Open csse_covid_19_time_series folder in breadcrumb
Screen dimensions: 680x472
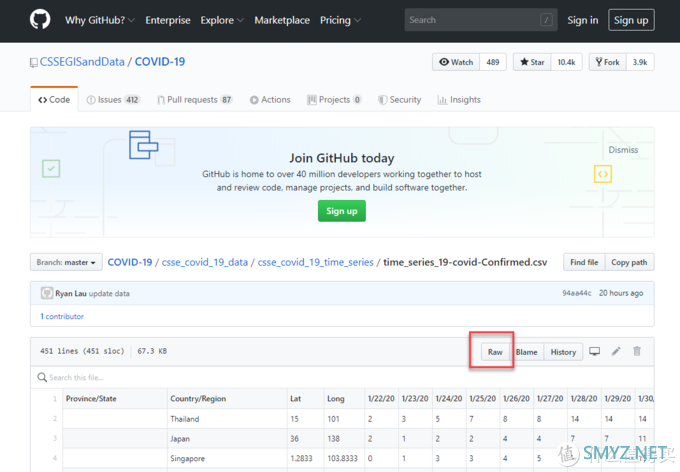coord(315,262)
